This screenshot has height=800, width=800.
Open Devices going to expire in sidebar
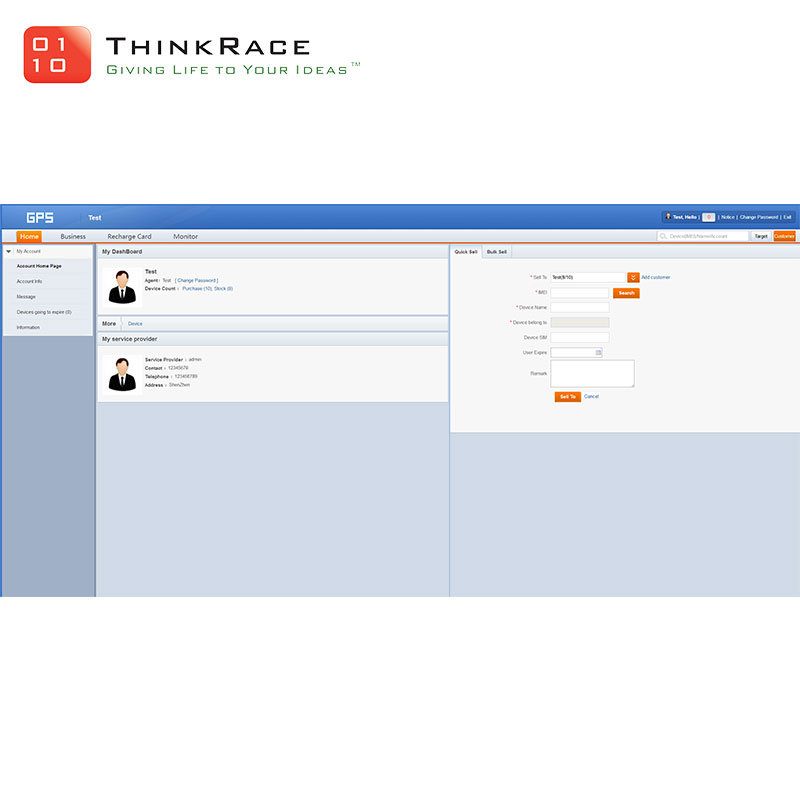[43, 312]
